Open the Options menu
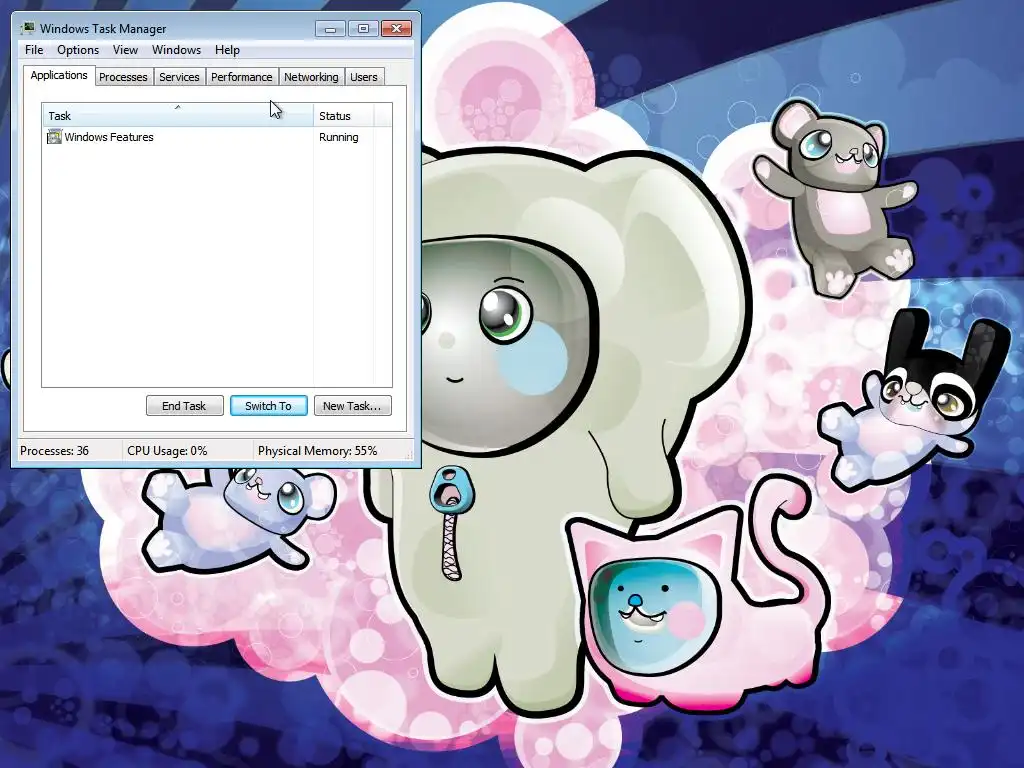This screenshot has width=1024, height=768. (x=78, y=50)
